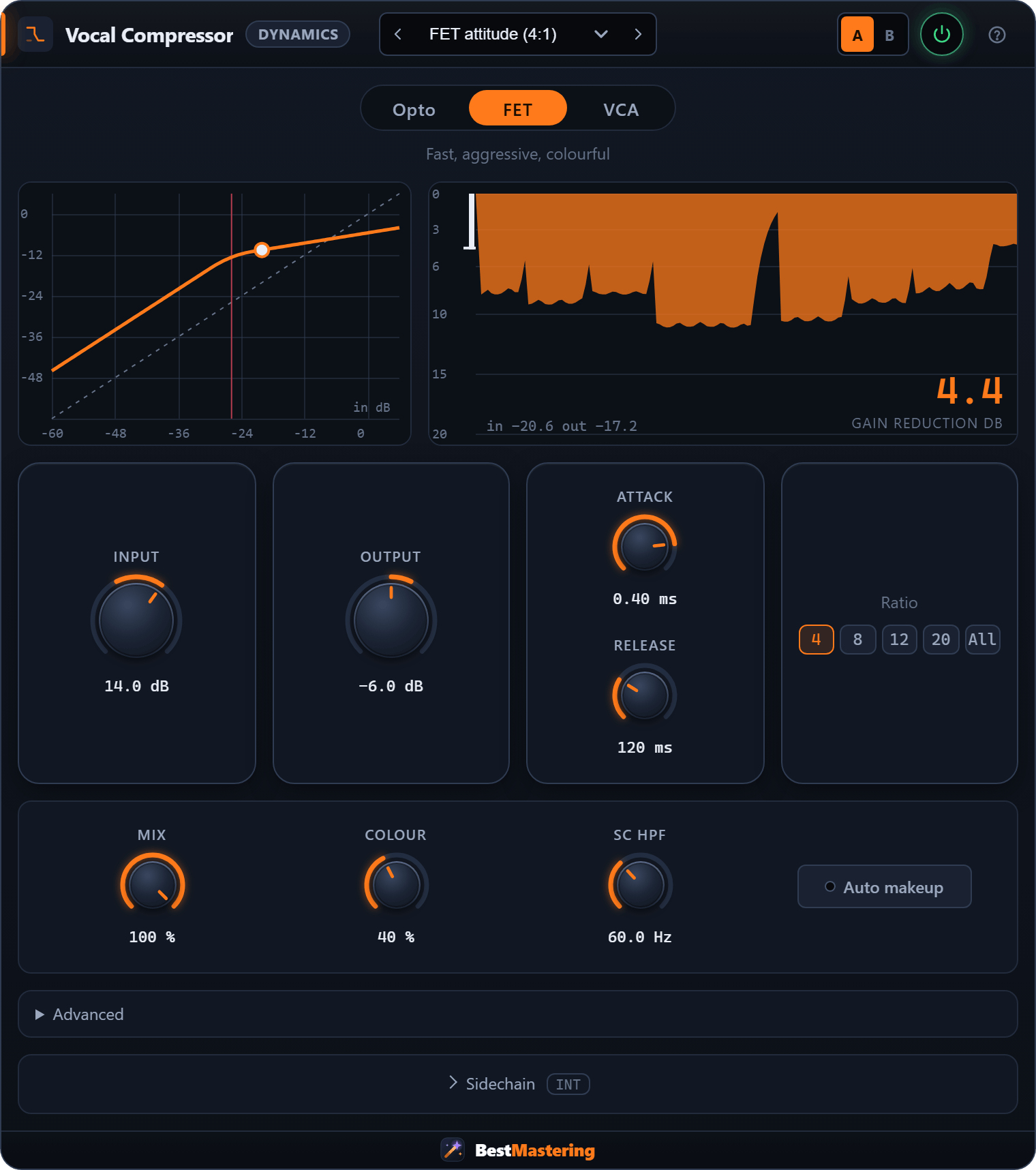Click the SC HPF knob
The height and width of the screenshot is (1170, 1036).
pyautogui.click(x=641, y=884)
